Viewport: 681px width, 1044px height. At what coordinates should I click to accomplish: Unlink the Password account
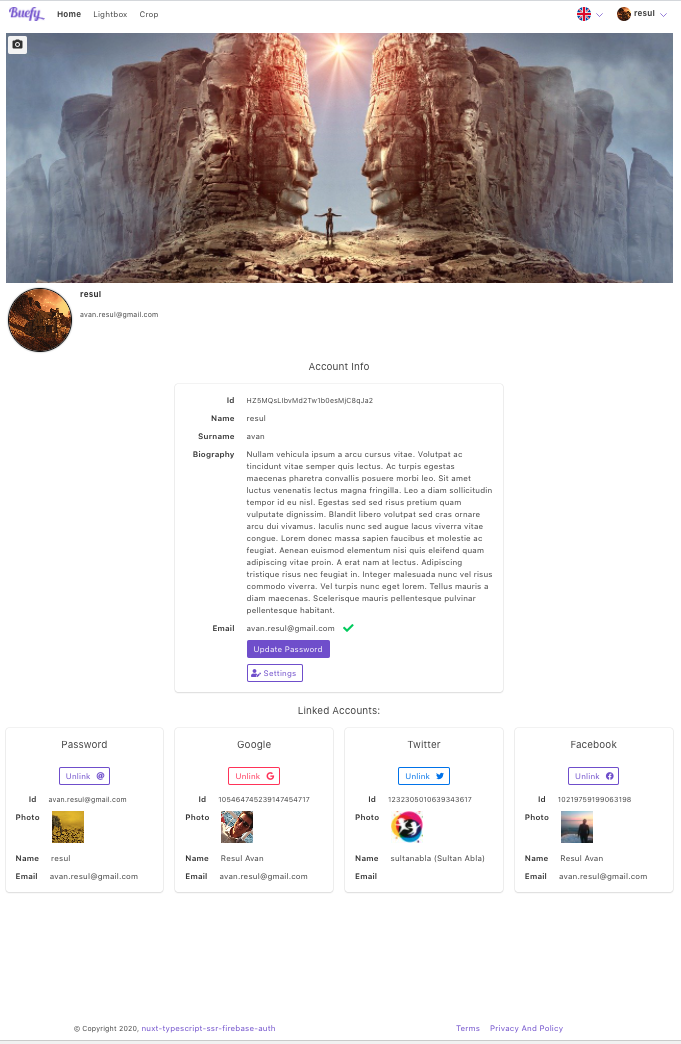pyautogui.click(x=85, y=776)
